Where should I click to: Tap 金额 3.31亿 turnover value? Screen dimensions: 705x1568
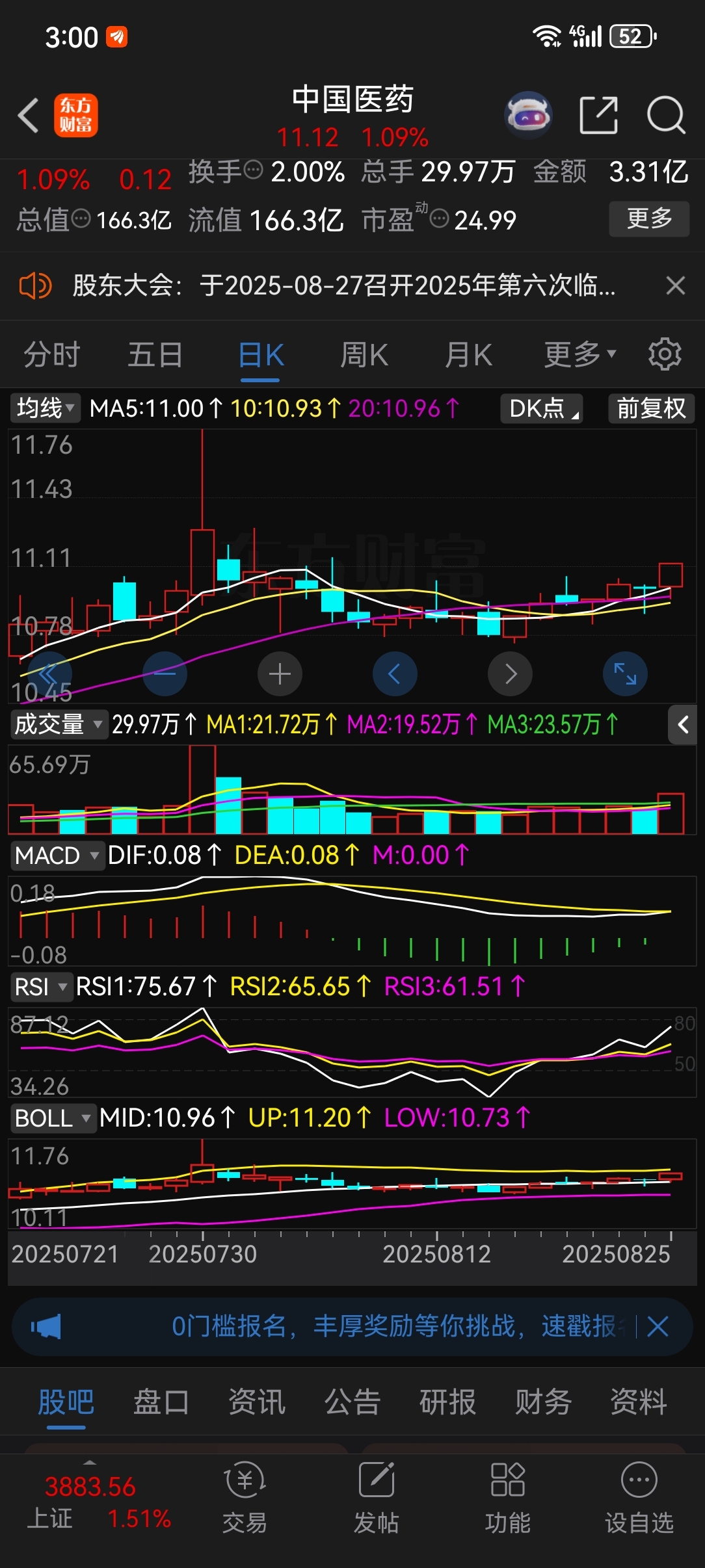tap(611, 172)
